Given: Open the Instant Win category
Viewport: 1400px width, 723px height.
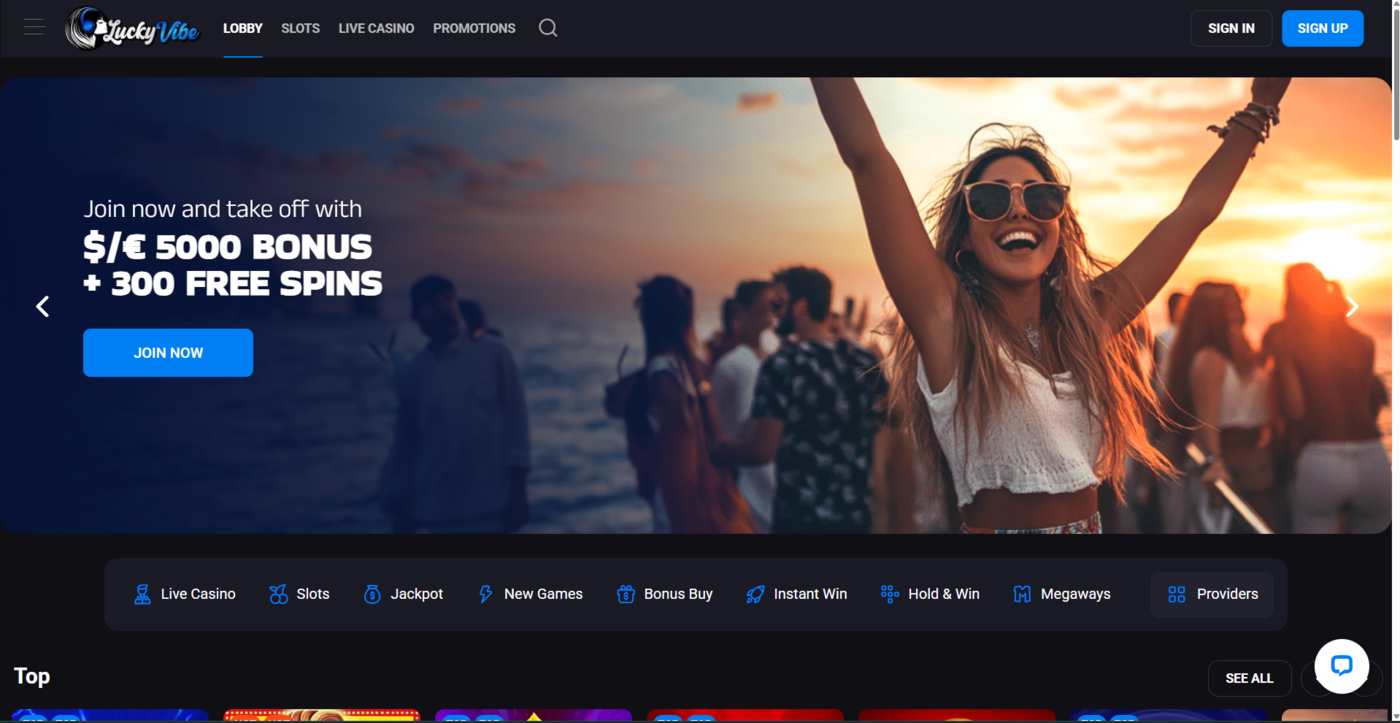Looking at the screenshot, I should [796, 594].
